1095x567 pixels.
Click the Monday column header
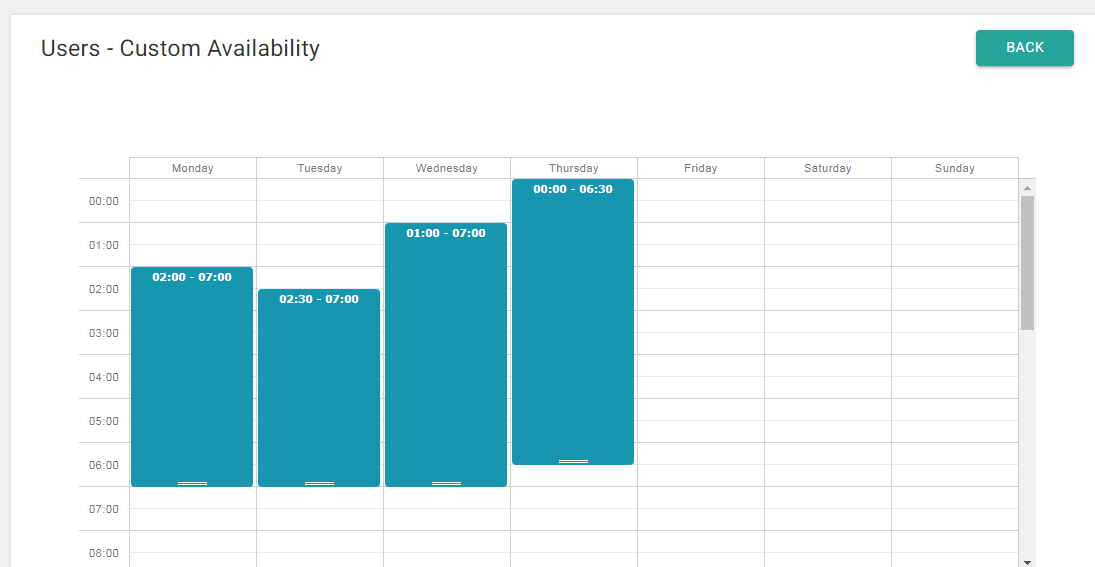click(193, 168)
